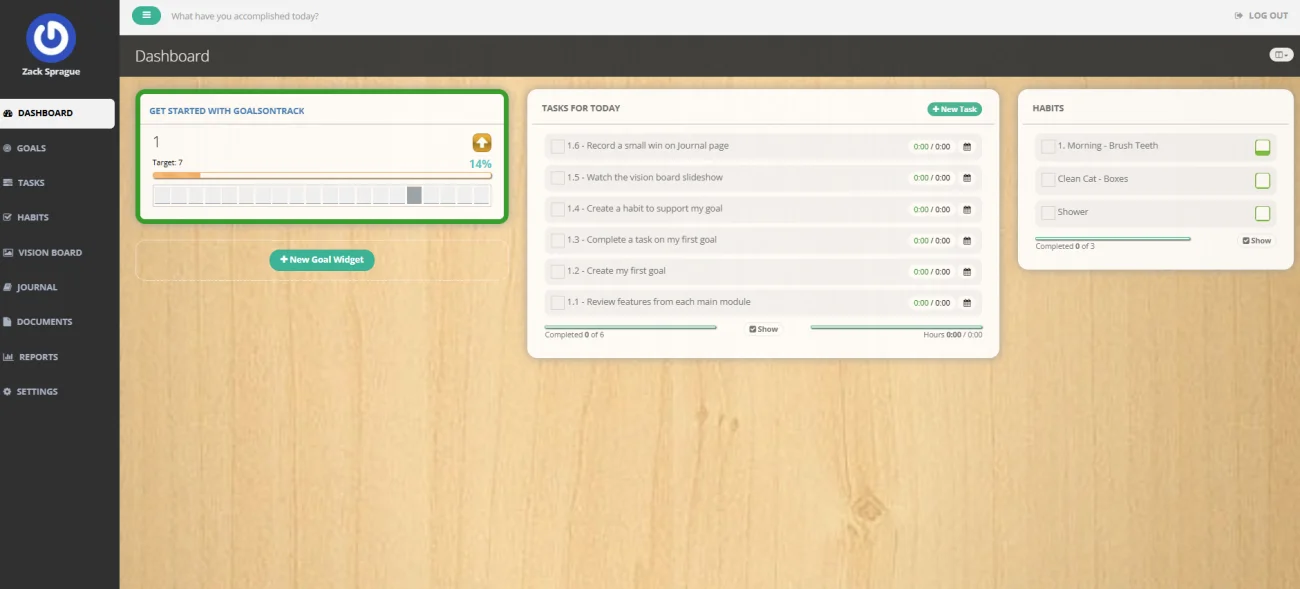The height and width of the screenshot is (589, 1300).
Task: Click the highlighted gray day cell in tracker
Action: pyautogui.click(x=414, y=195)
